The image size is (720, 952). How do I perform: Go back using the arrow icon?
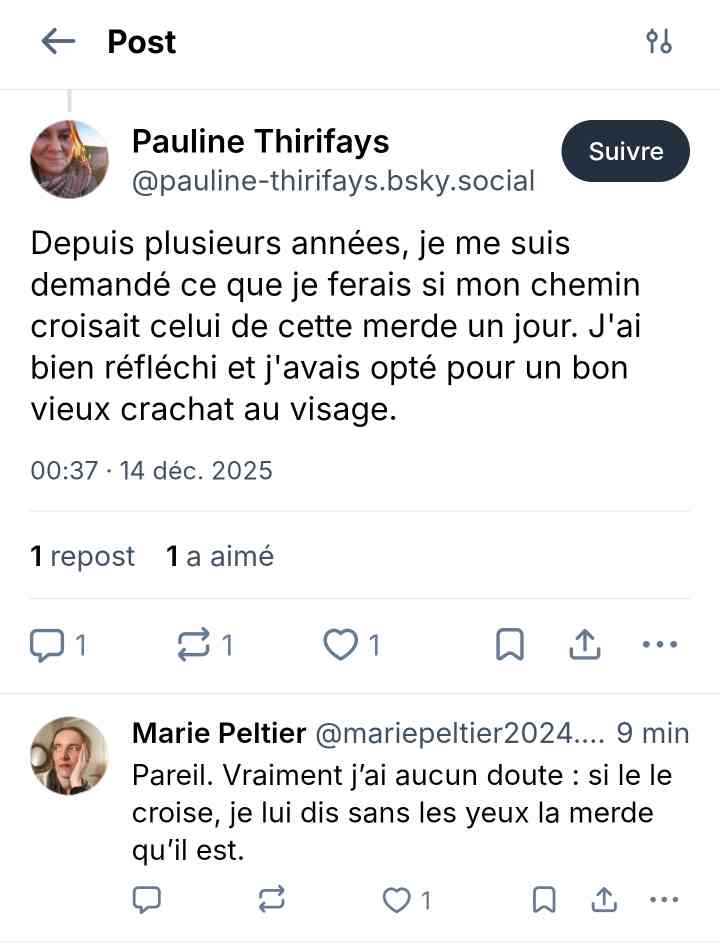click(58, 42)
